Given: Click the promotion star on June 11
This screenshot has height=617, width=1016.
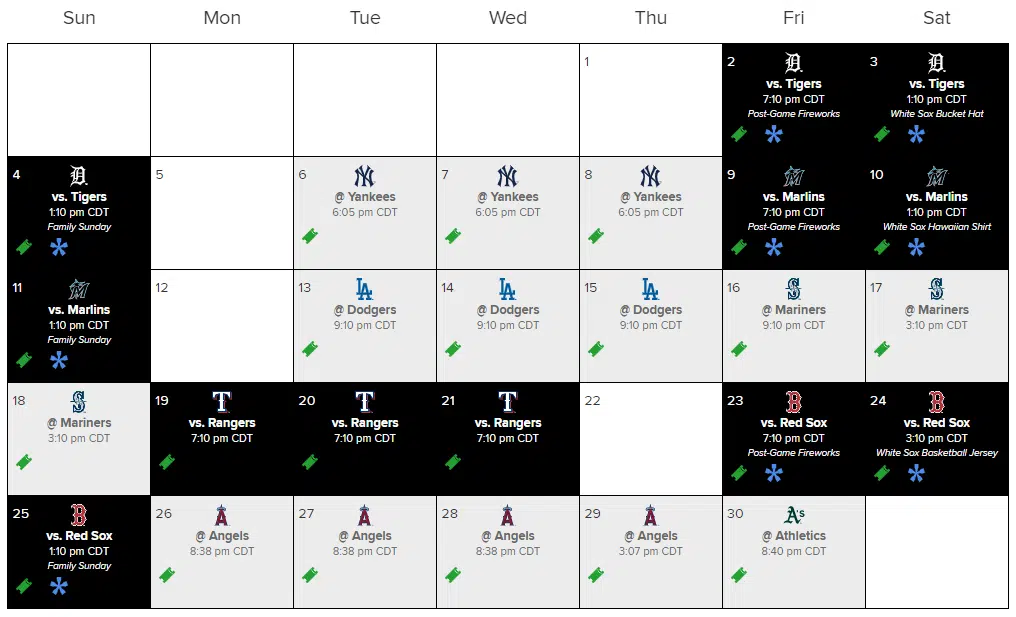Looking at the screenshot, I should 59,360.
